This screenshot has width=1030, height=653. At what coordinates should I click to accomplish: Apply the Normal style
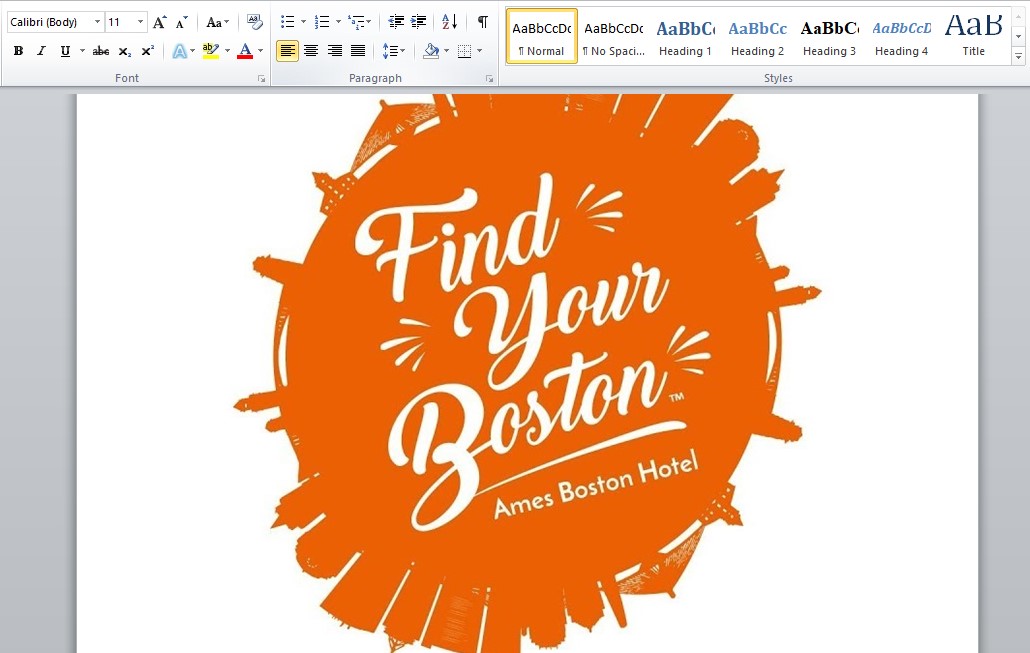coord(542,36)
